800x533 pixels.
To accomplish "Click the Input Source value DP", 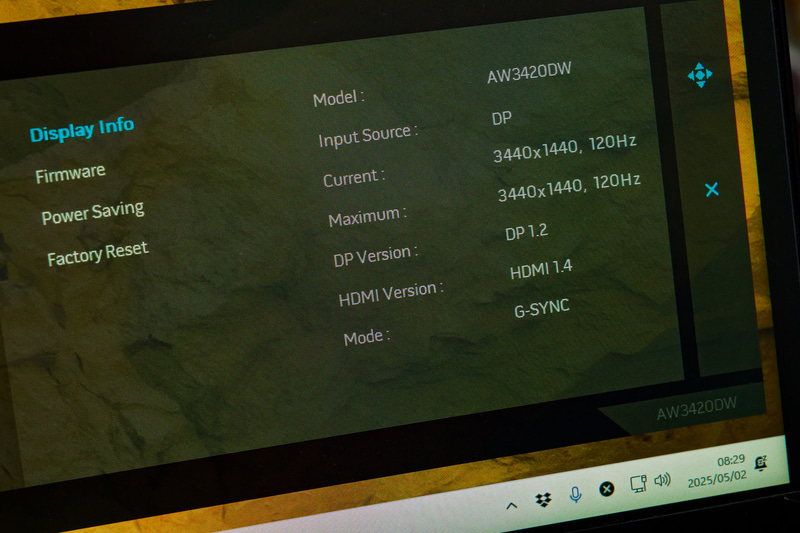I will (502, 118).
